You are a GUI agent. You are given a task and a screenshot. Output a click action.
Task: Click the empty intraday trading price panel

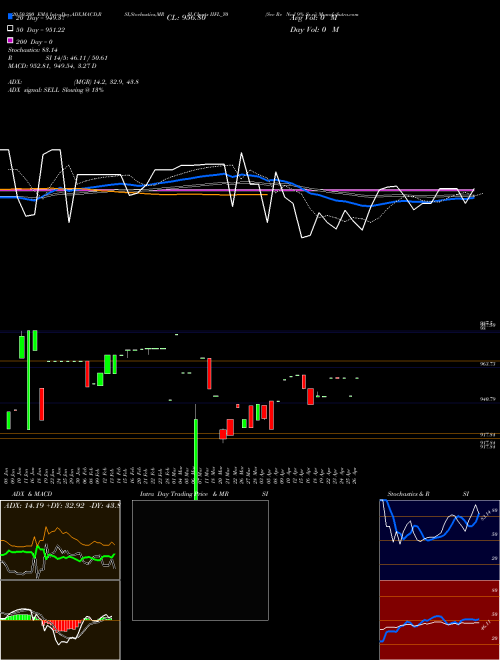point(200,560)
